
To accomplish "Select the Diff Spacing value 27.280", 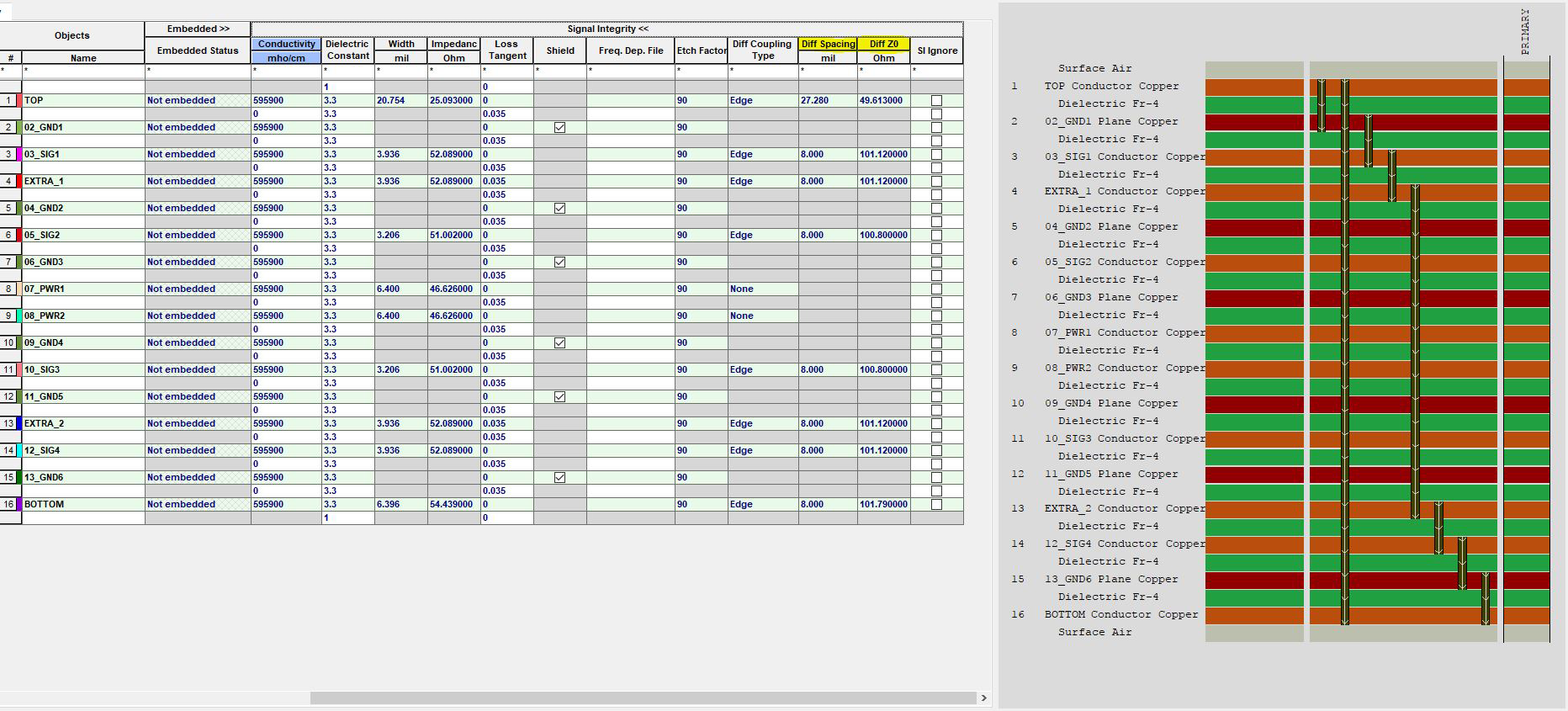I will 828,100.
